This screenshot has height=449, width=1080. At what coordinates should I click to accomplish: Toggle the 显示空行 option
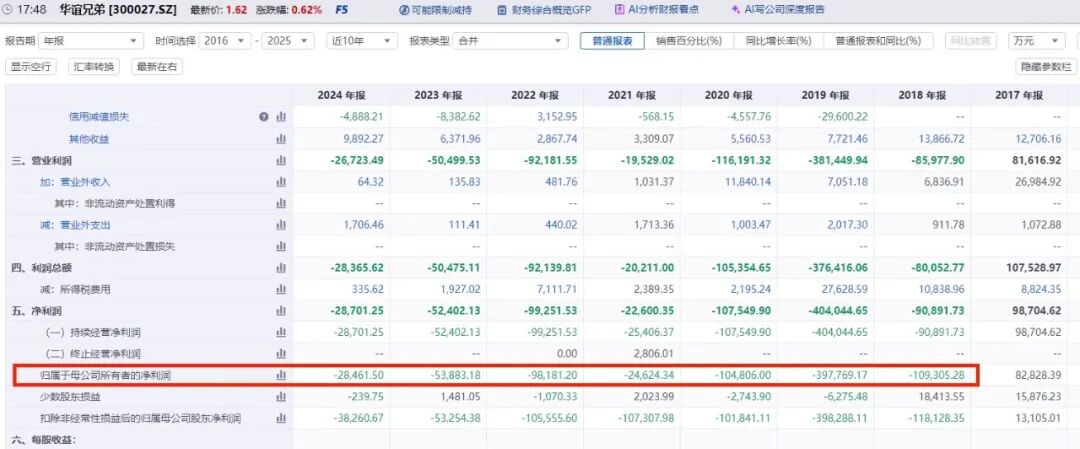point(31,67)
